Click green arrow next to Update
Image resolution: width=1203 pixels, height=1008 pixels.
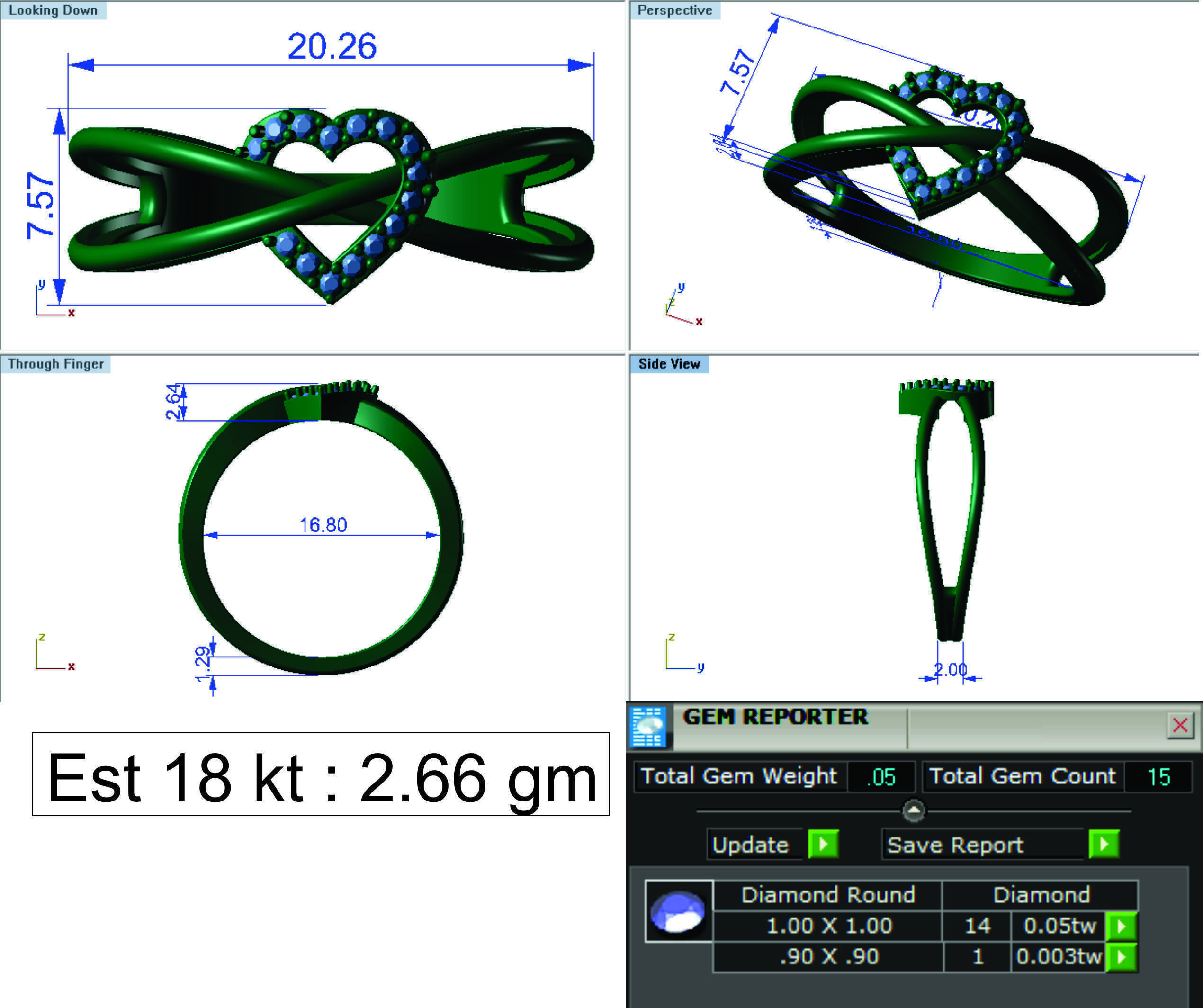(x=823, y=844)
